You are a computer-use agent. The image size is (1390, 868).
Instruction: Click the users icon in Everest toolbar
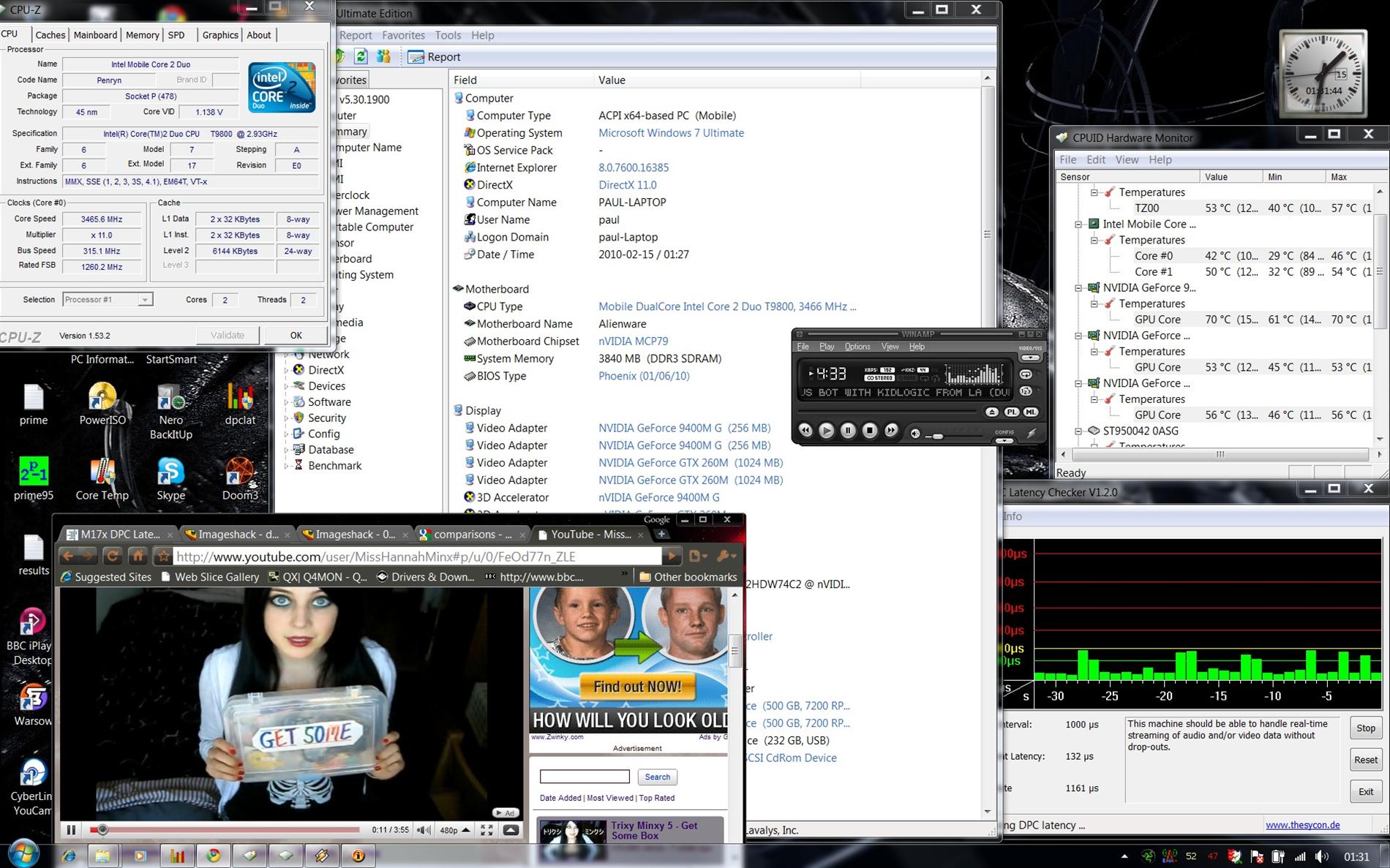point(383,56)
